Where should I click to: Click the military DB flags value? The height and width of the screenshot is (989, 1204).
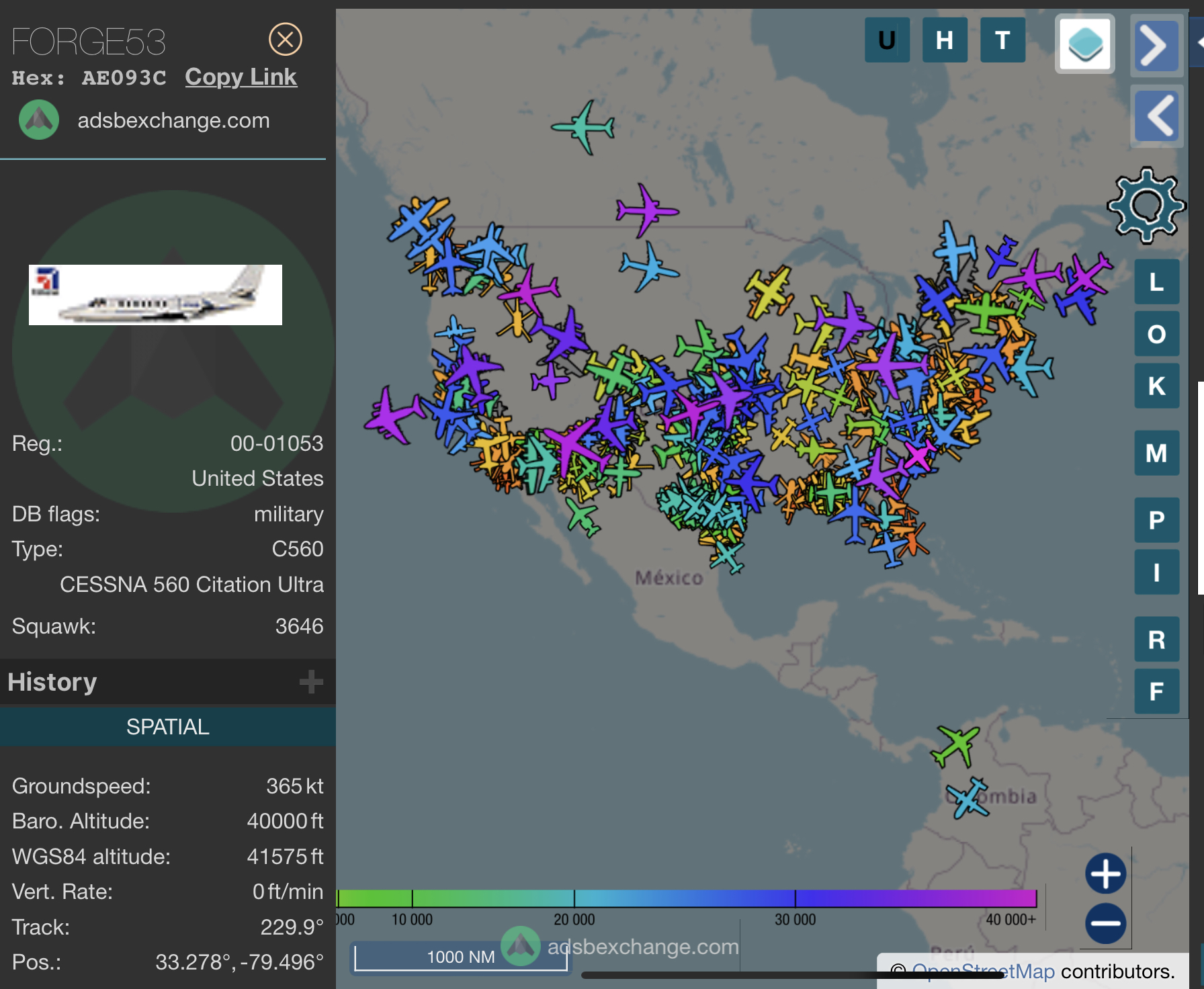(288, 514)
